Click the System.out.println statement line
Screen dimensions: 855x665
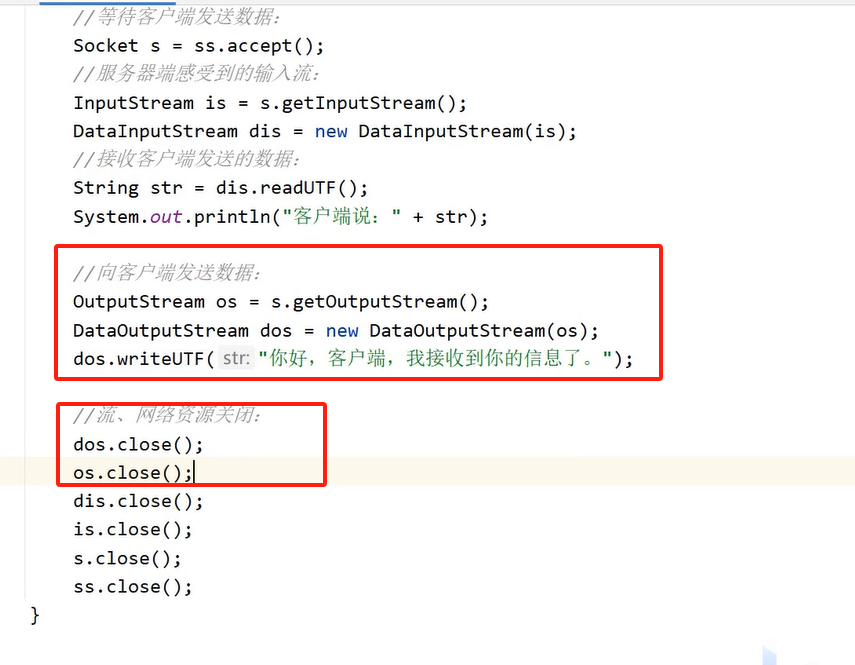click(x=280, y=217)
